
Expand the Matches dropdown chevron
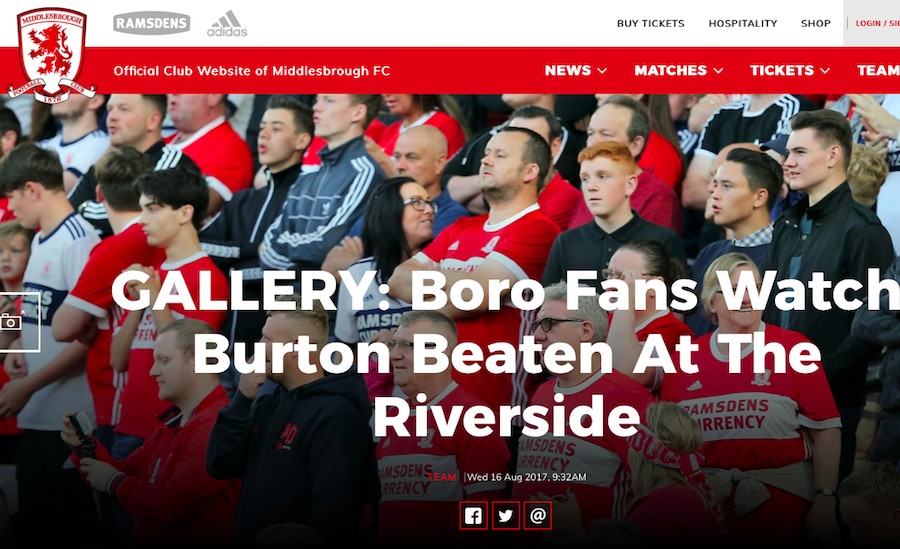coord(718,71)
